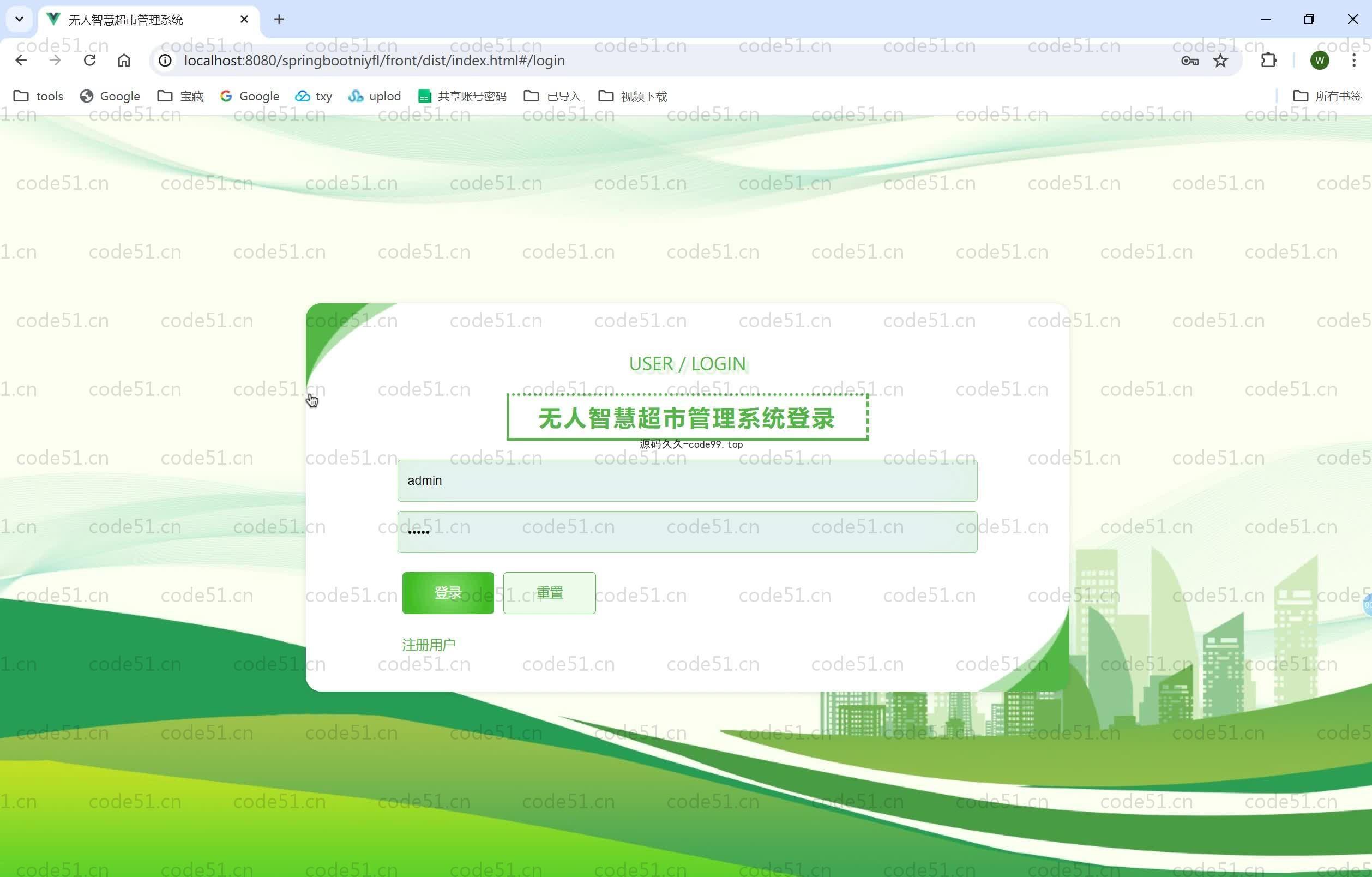Click the 重置 reset button
The image size is (1372, 877).
click(549, 593)
